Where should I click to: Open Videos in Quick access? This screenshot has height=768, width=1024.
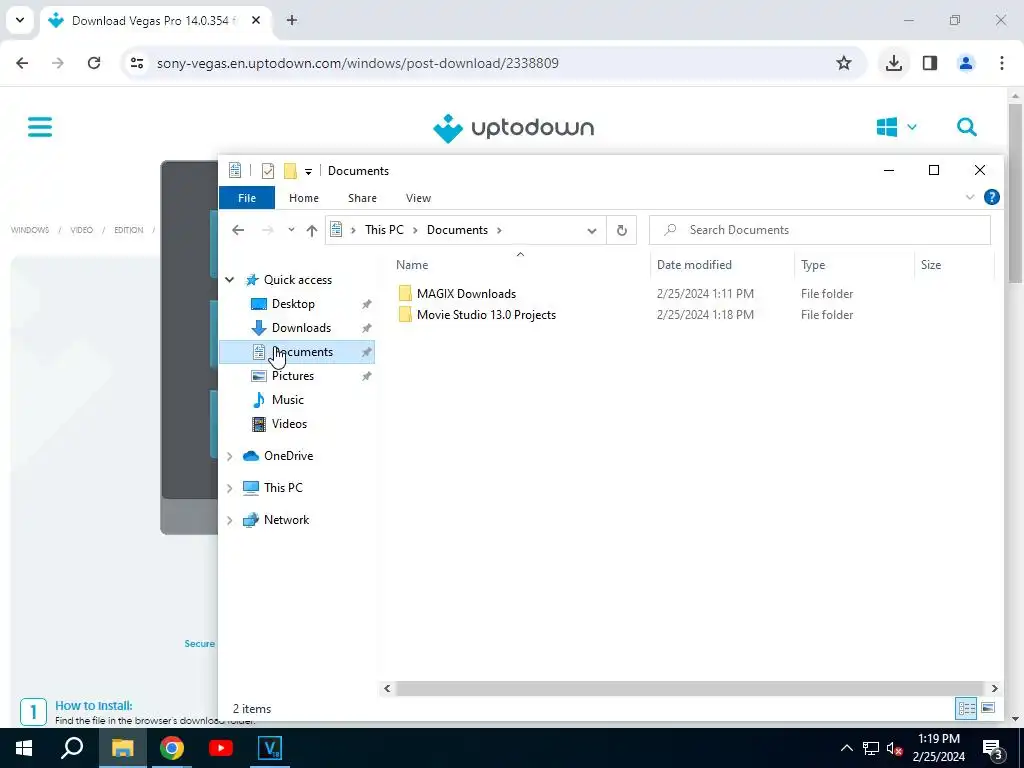pos(289,424)
